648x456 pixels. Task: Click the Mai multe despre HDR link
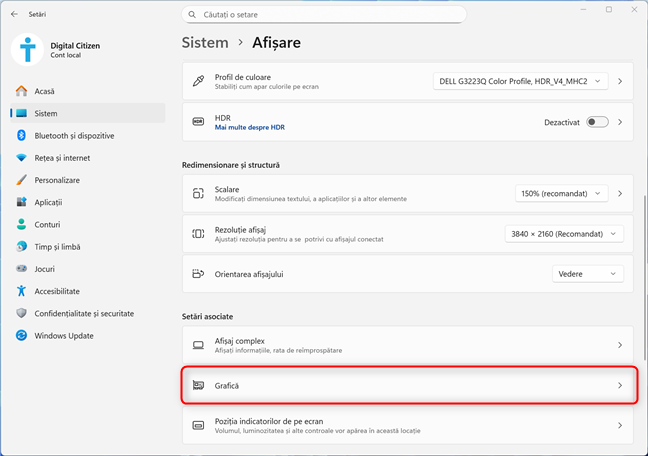[247, 128]
